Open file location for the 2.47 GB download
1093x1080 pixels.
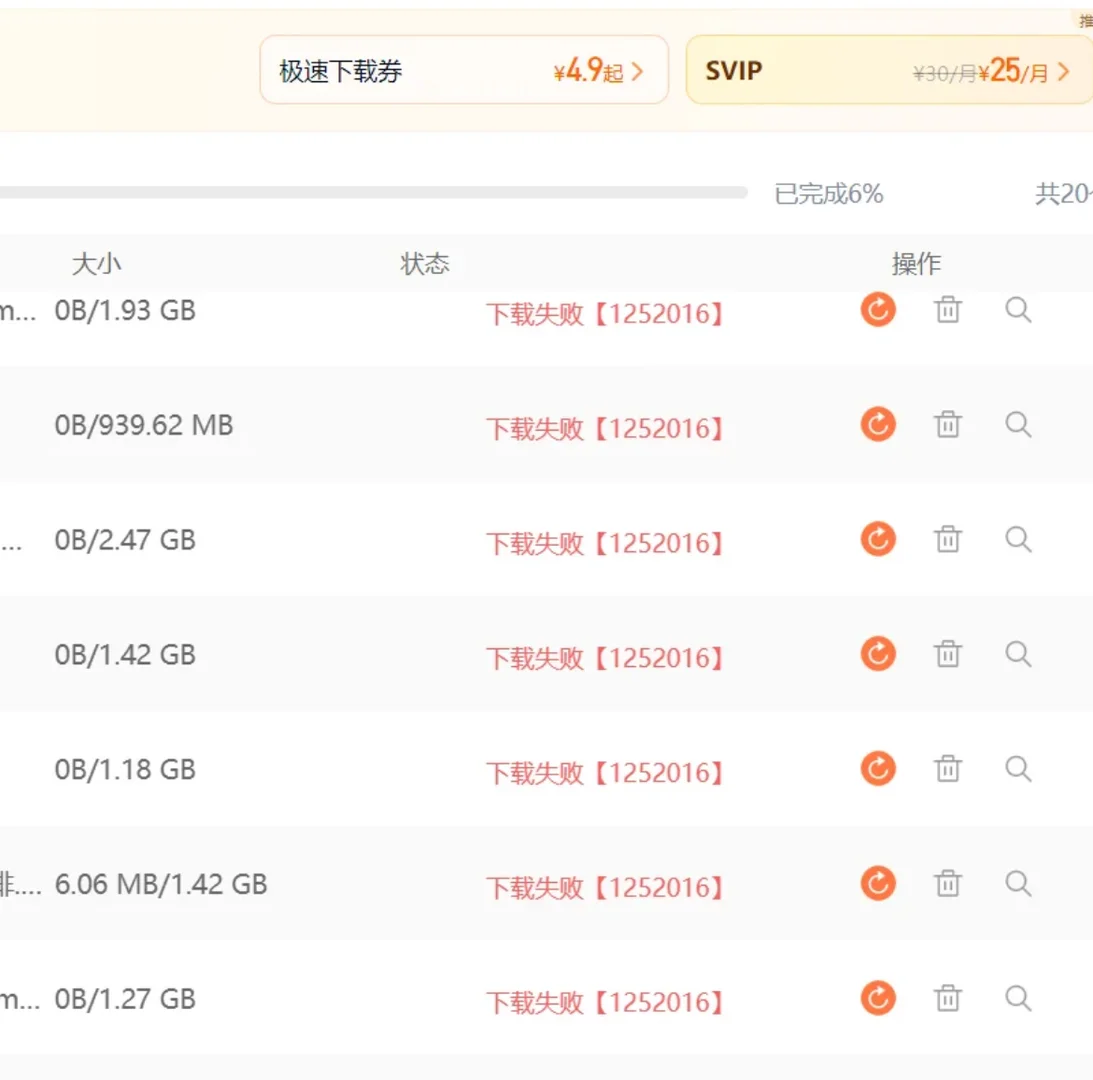(x=1018, y=539)
